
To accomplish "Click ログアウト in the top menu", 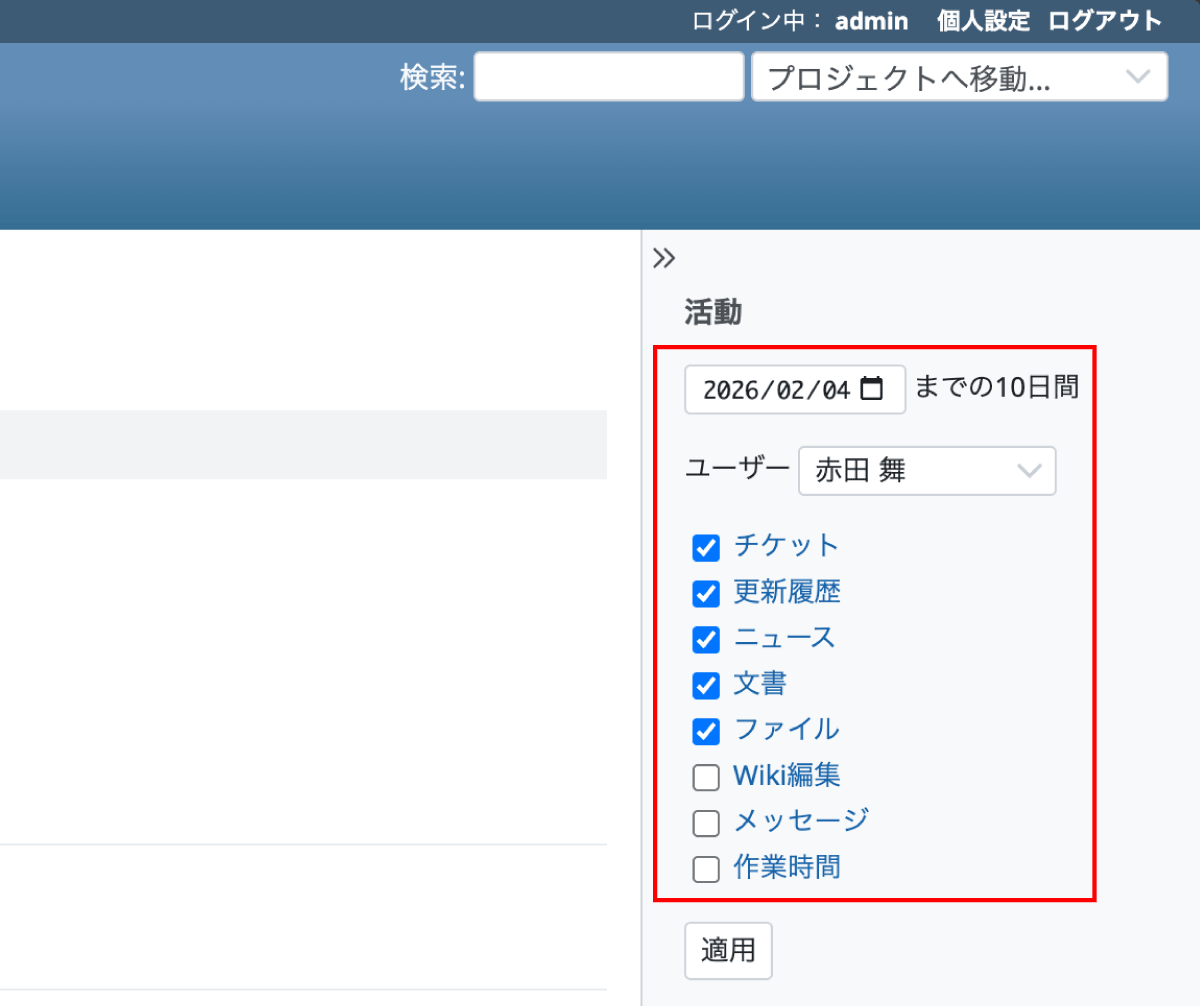I will click(1105, 21).
